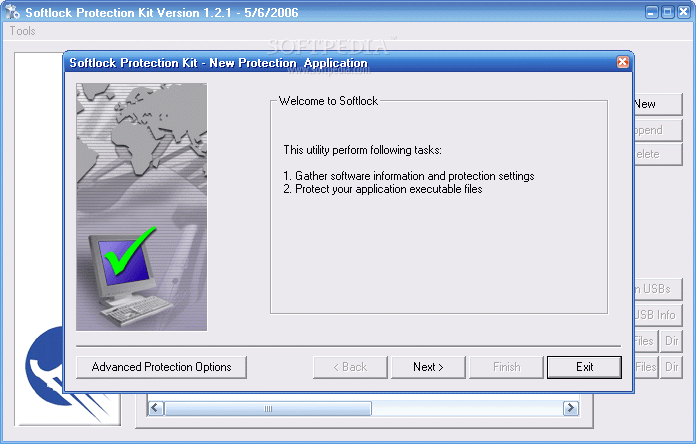Screen dimensions: 696x444
Task: Click the horizontal scrollbar thumb
Action: (x=268, y=408)
